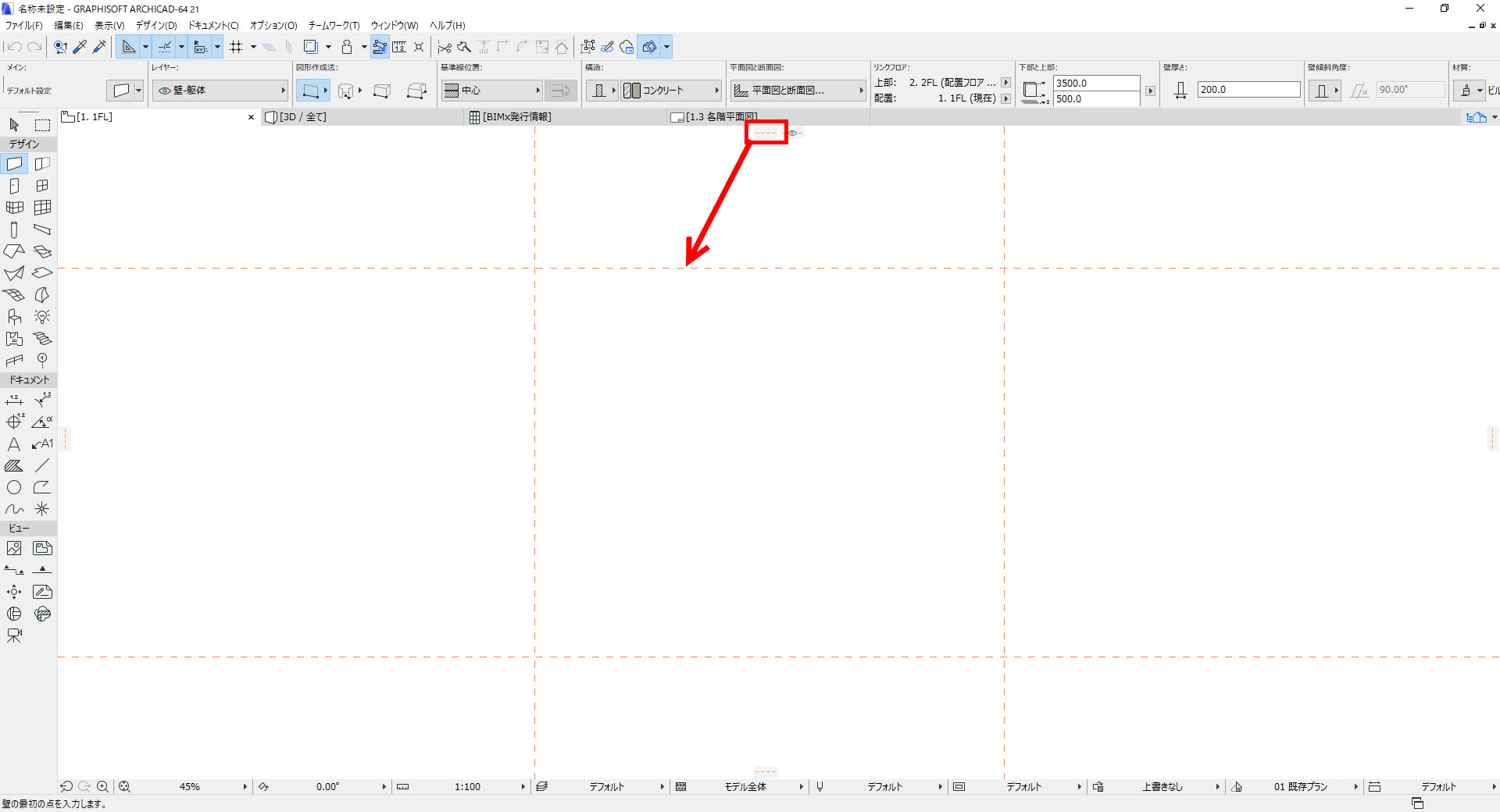The image size is (1500, 812).
Task: Select the Arrow selection tool
Action: (14, 125)
